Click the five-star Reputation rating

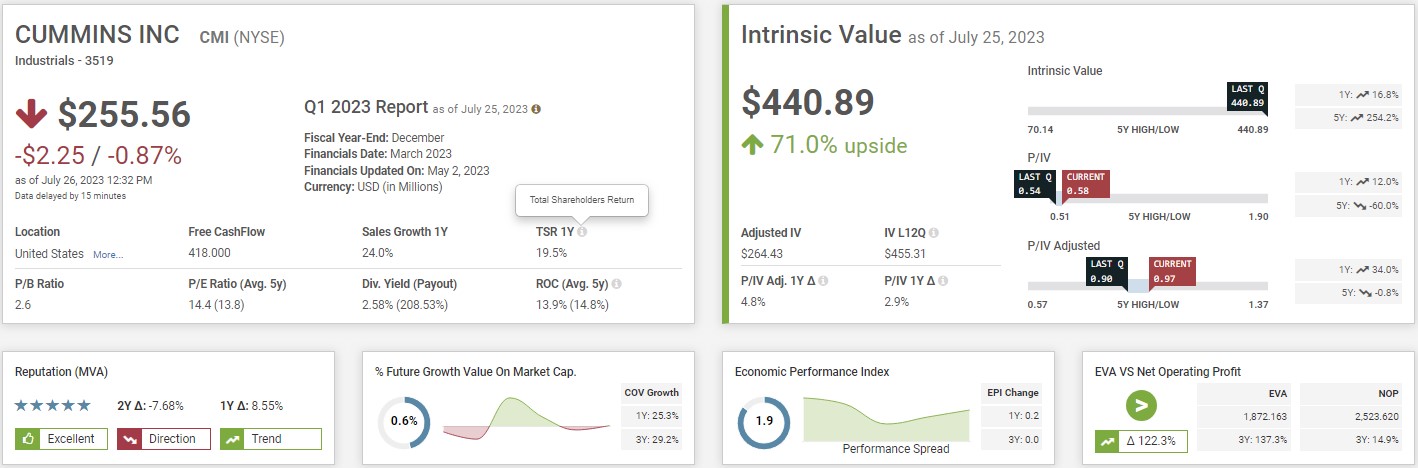coord(53,406)
